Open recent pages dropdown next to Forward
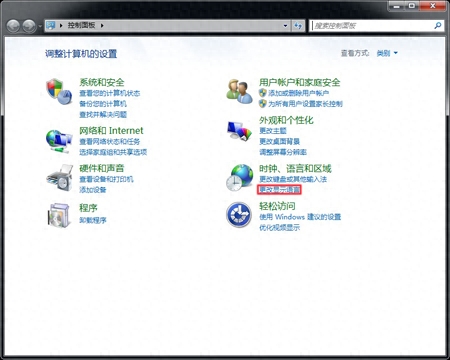 40,26
